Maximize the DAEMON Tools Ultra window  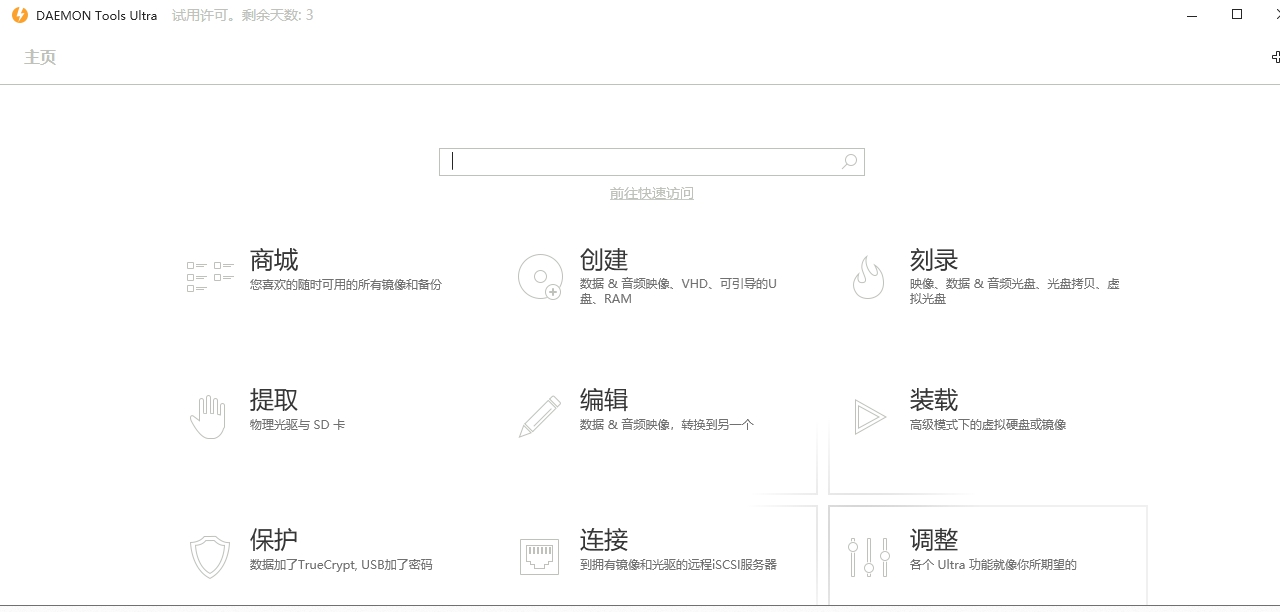click(1237, 14)
